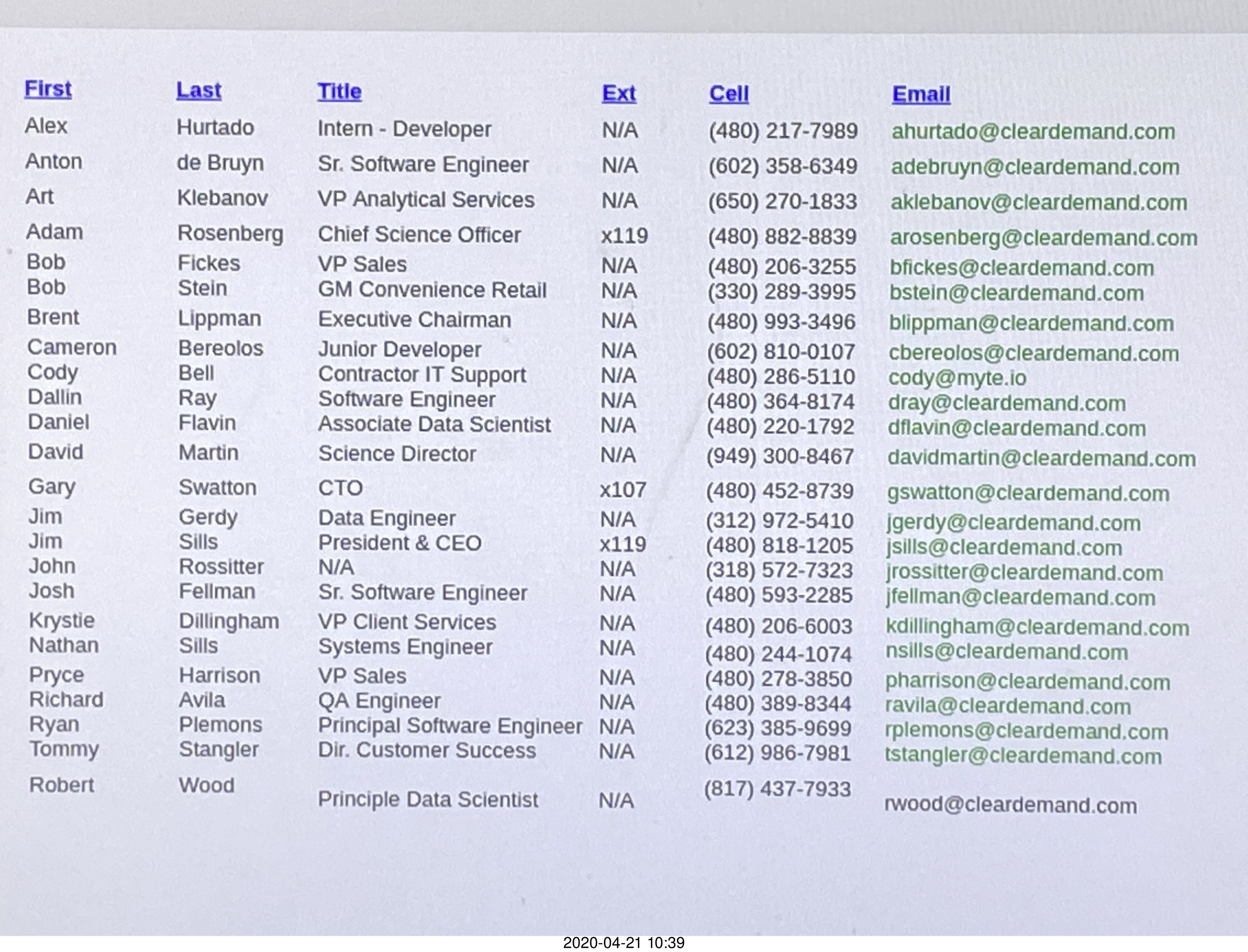The width and height of the screenshot is (1248, 952).
Task: Open email link rwood@cleardemand.com
Action: point(1010,806)
